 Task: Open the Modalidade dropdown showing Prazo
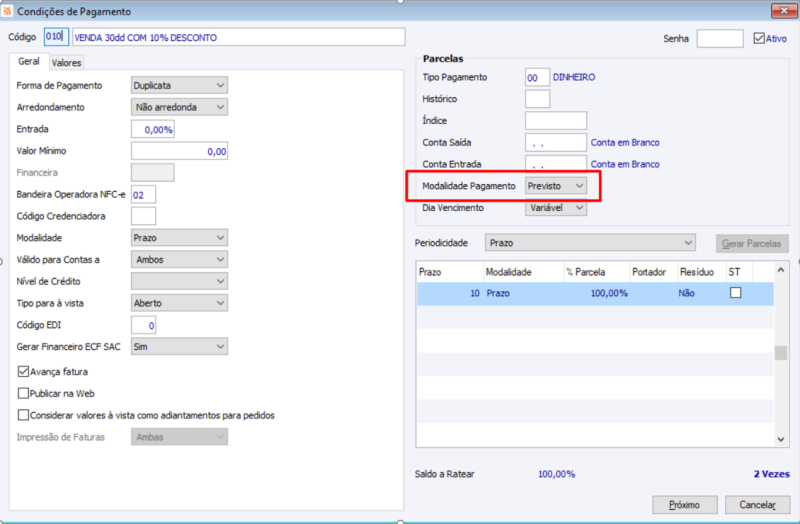(x=179, y=238)
